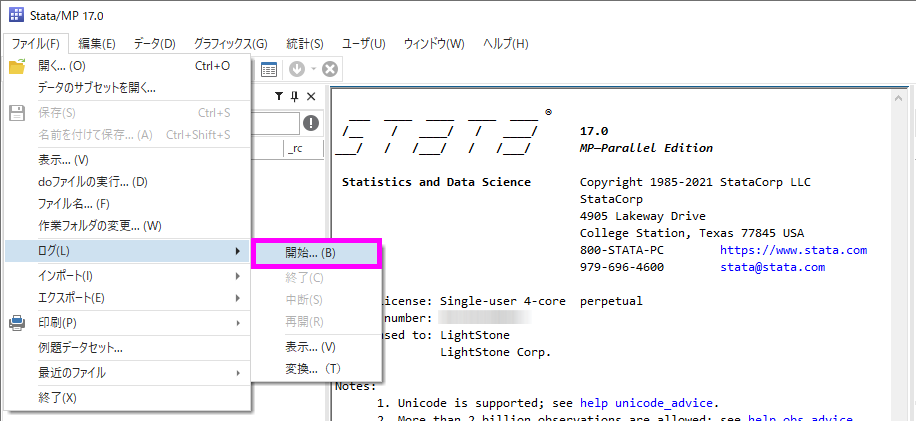The width and height of the screenshot is (916, 421).
Task: Open the 編集(E) menu
Action: tap(97, 43)
